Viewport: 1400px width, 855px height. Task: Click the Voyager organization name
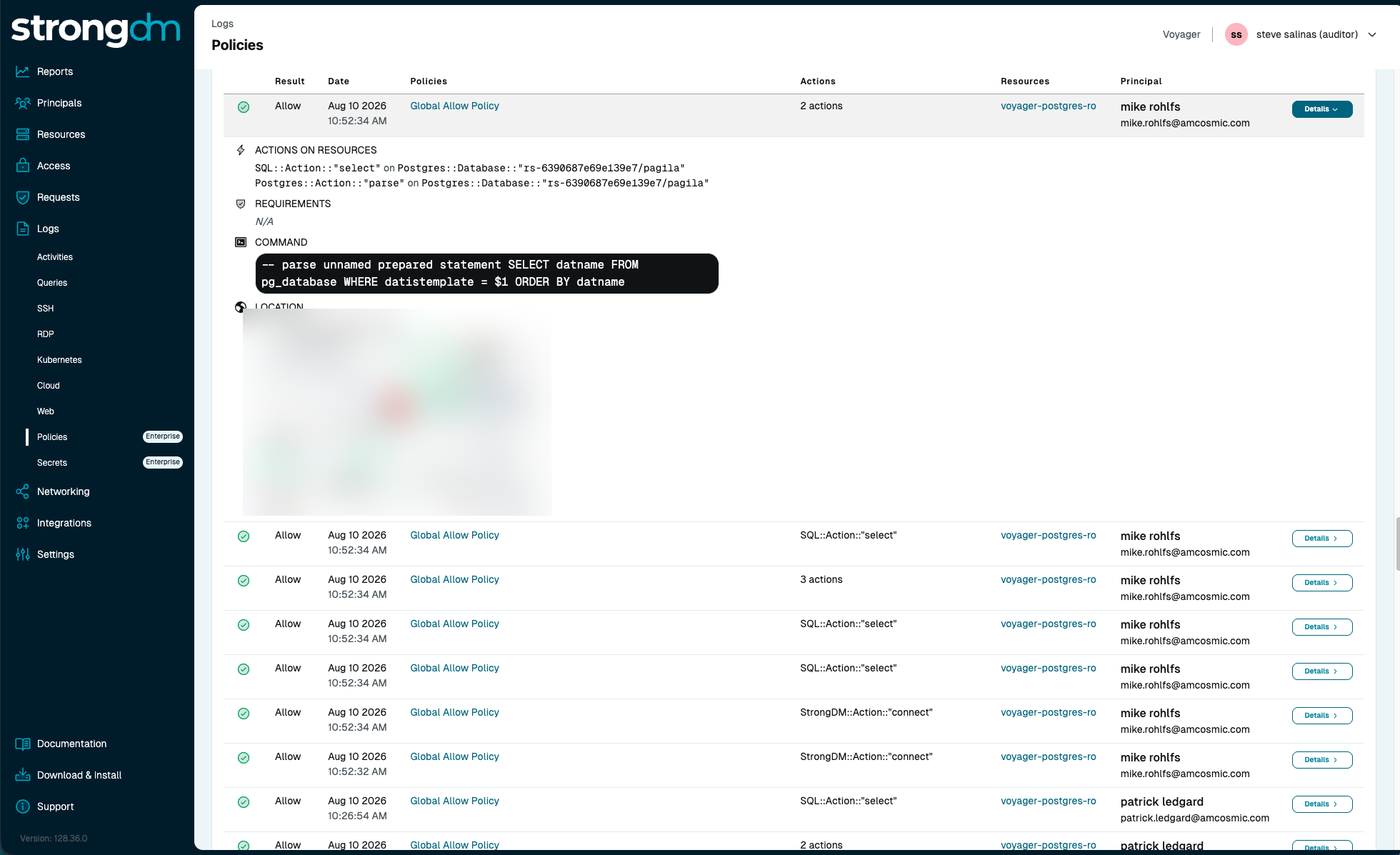[1181, 34]
